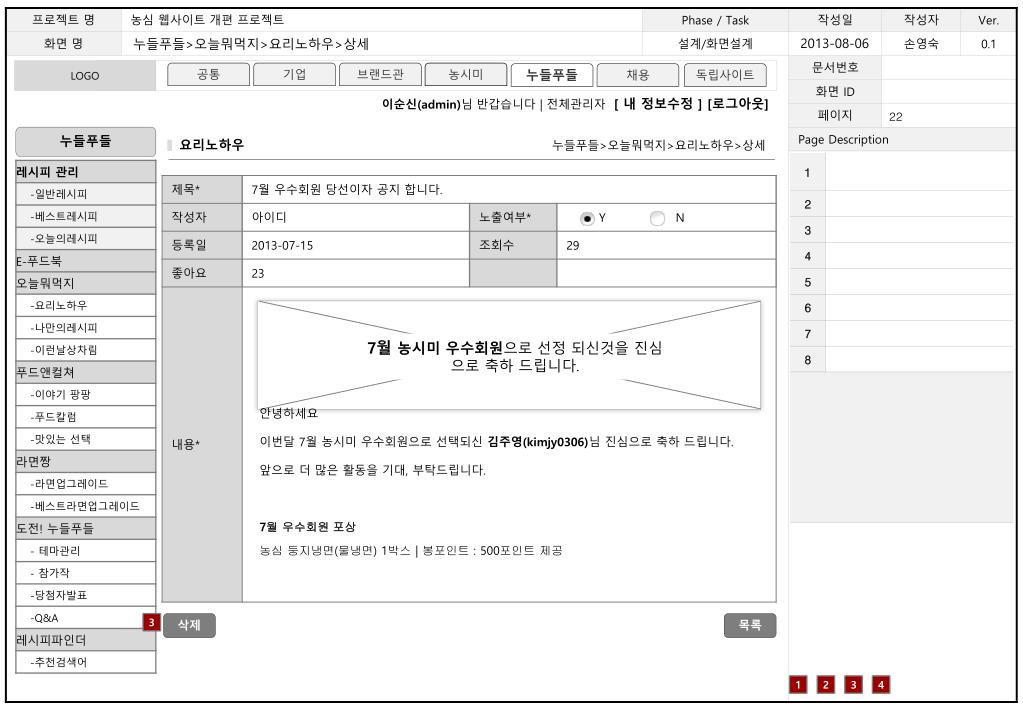Select 이야기 팡팡 sidebar item
Image resolution: width=1023 pixels, height=708 pixels.
(x=85, y=395)
